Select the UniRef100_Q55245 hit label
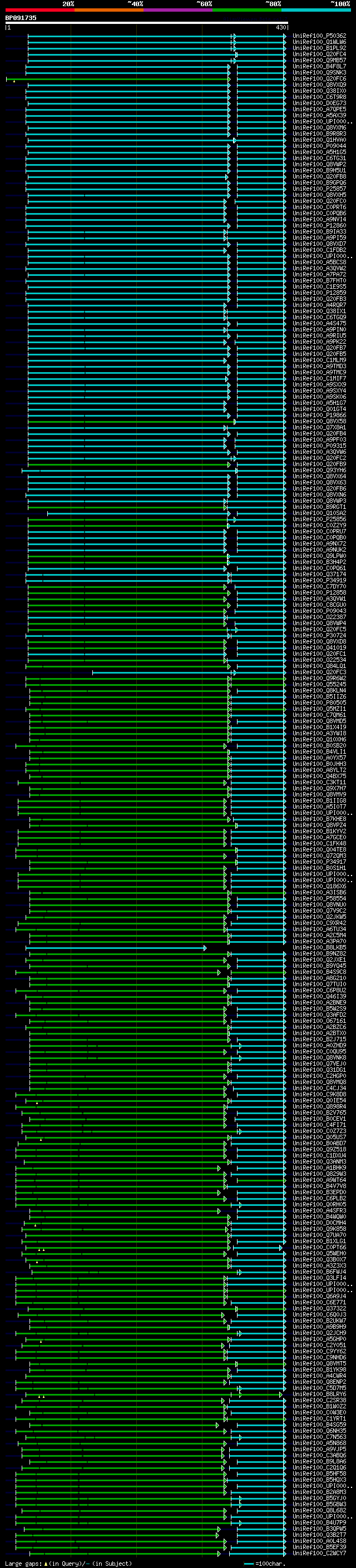This screenshot has height=1568, width=356. coord(319,684)
